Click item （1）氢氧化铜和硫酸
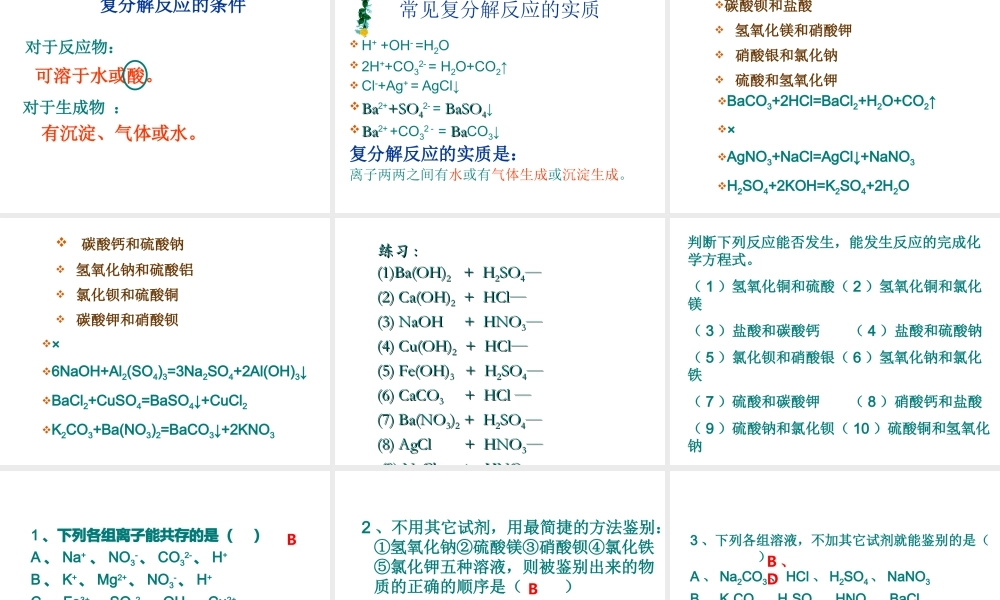 click(763, 287)
